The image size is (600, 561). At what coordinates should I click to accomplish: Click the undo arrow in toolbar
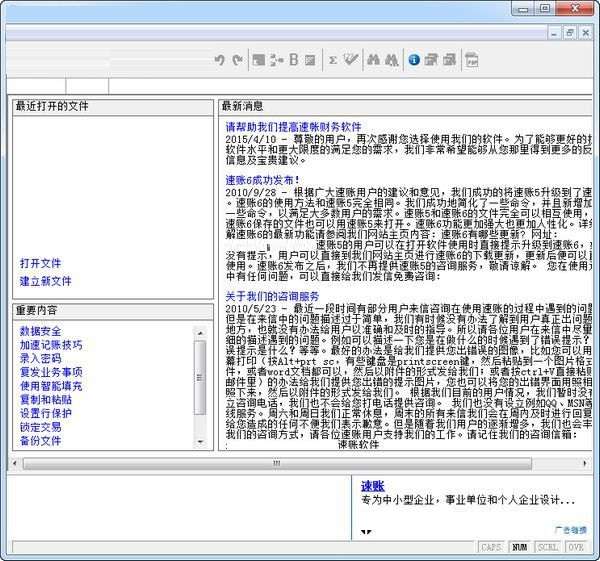(220, 60)
